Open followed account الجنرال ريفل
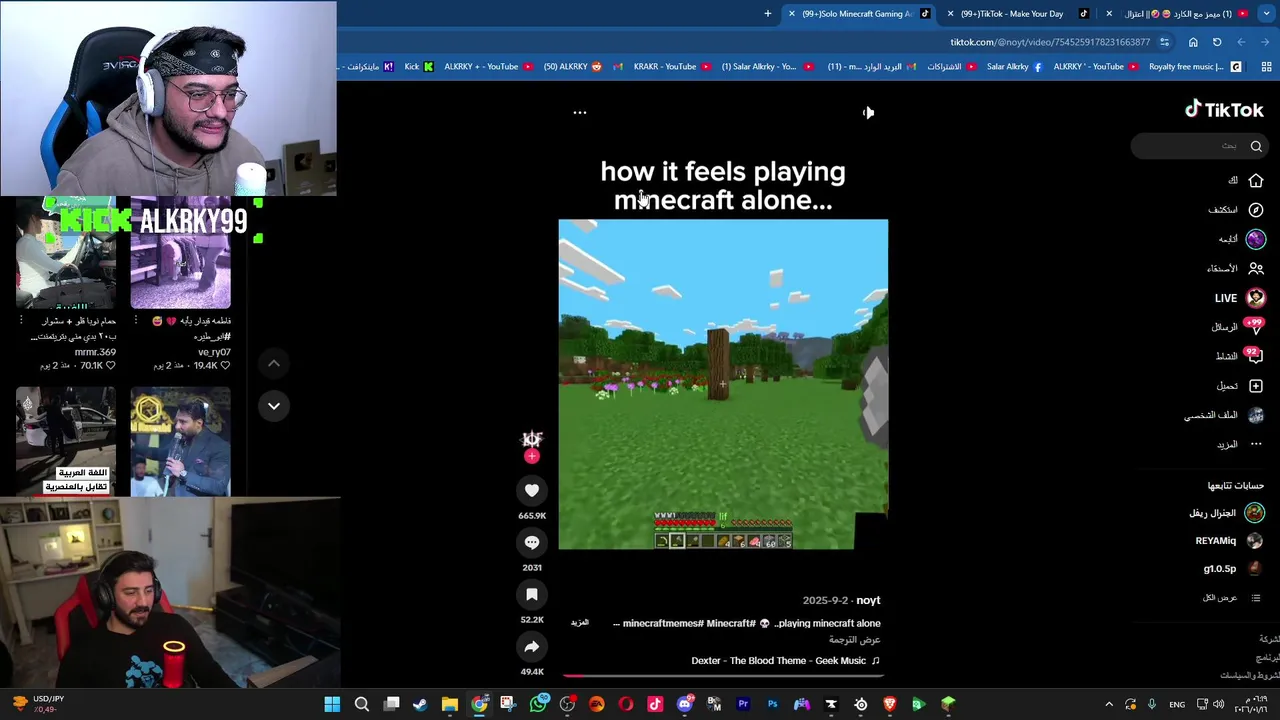This screenshot has height=720, width=1280. [x=1226, y=513]
